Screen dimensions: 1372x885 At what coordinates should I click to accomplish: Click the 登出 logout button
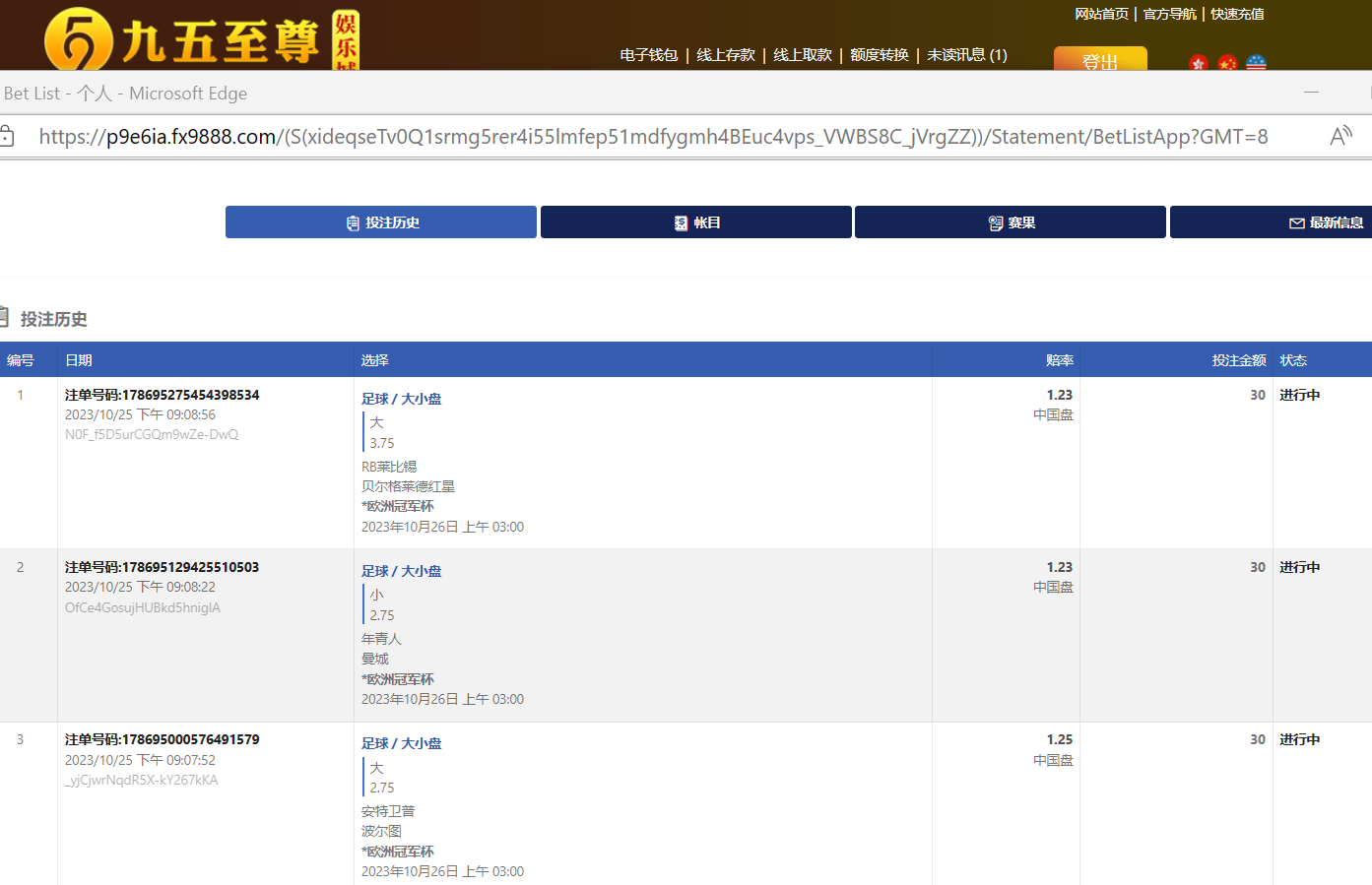pyautogui.click(x=1100, y=60)
